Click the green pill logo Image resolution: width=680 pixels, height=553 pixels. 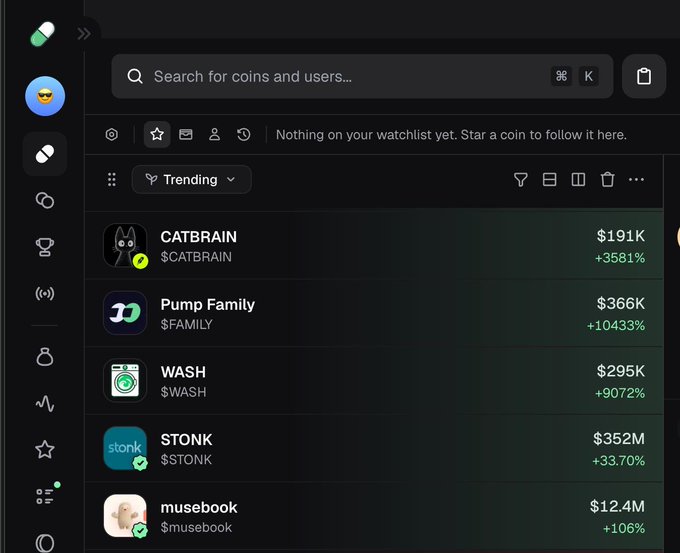pyautogui.click(x=43, y=34)
